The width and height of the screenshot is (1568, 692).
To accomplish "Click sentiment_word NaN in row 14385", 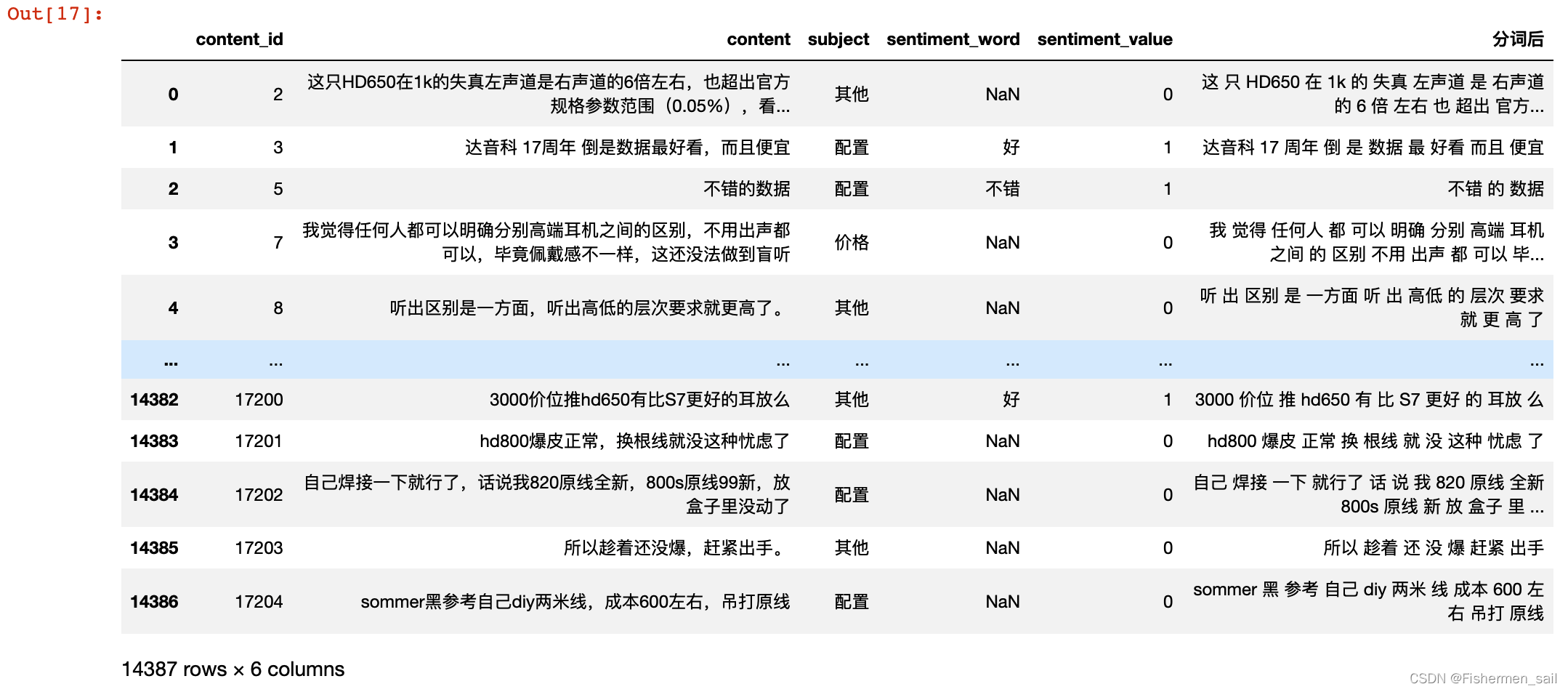I will click(x=1003, y=548).
